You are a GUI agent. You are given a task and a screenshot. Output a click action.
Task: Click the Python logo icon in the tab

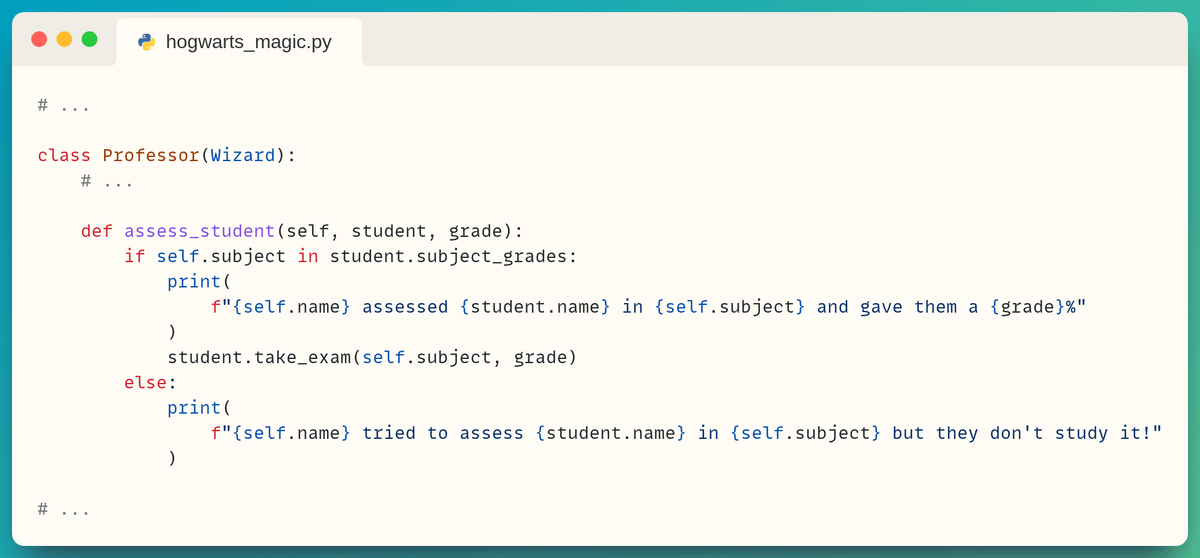click(147, 42)
